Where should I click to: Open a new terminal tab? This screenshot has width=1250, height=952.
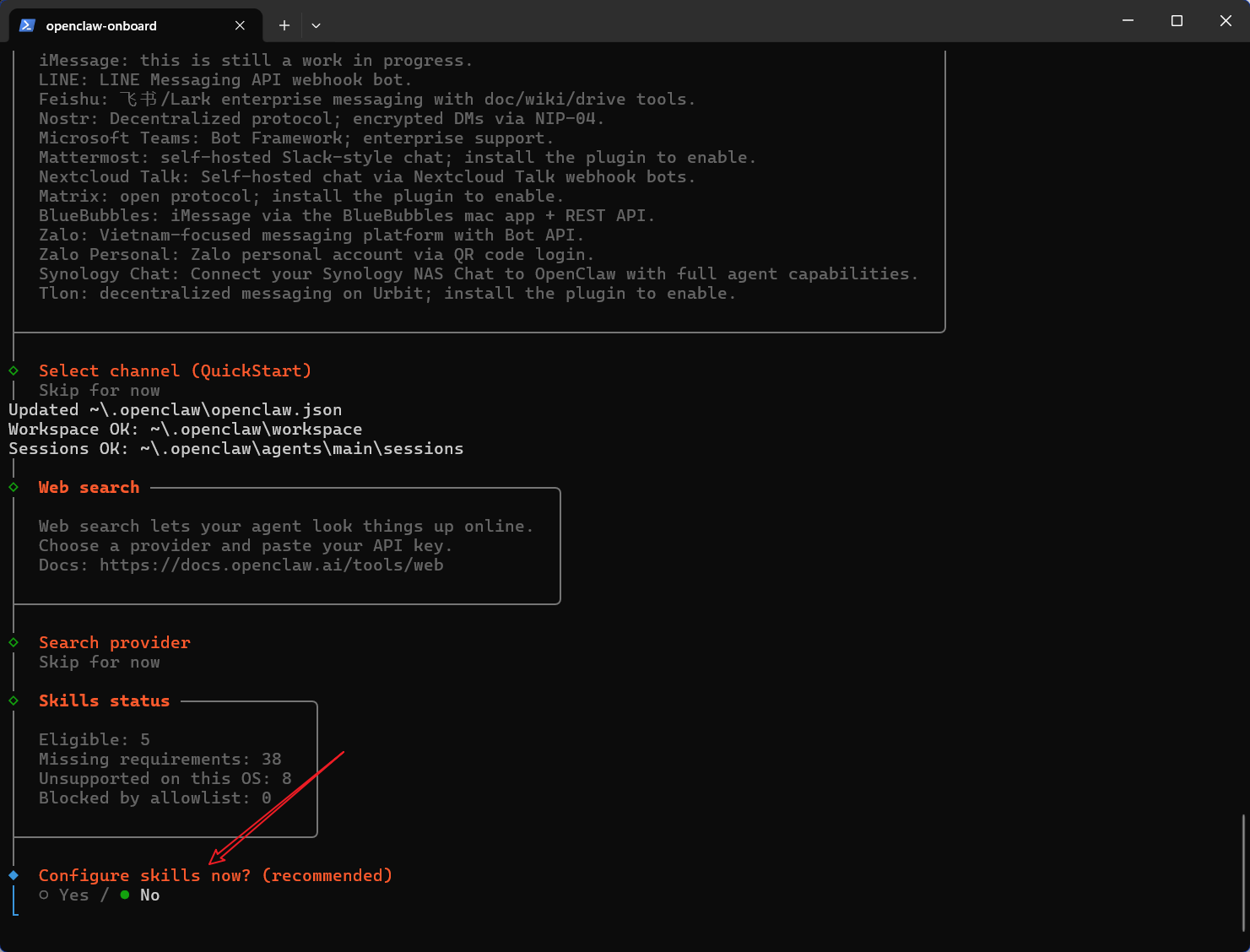[x=284, y=25]
